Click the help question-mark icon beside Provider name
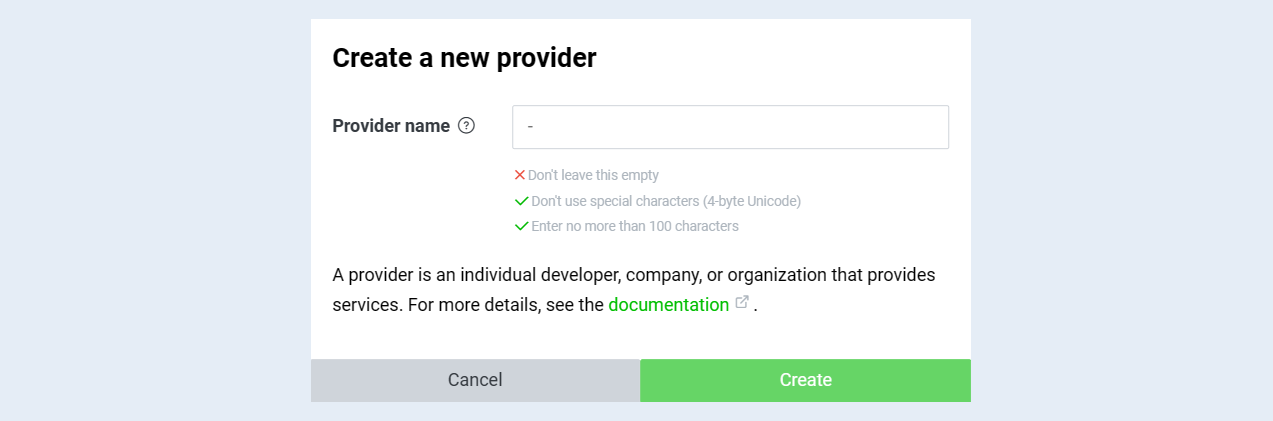 (466, 126)
